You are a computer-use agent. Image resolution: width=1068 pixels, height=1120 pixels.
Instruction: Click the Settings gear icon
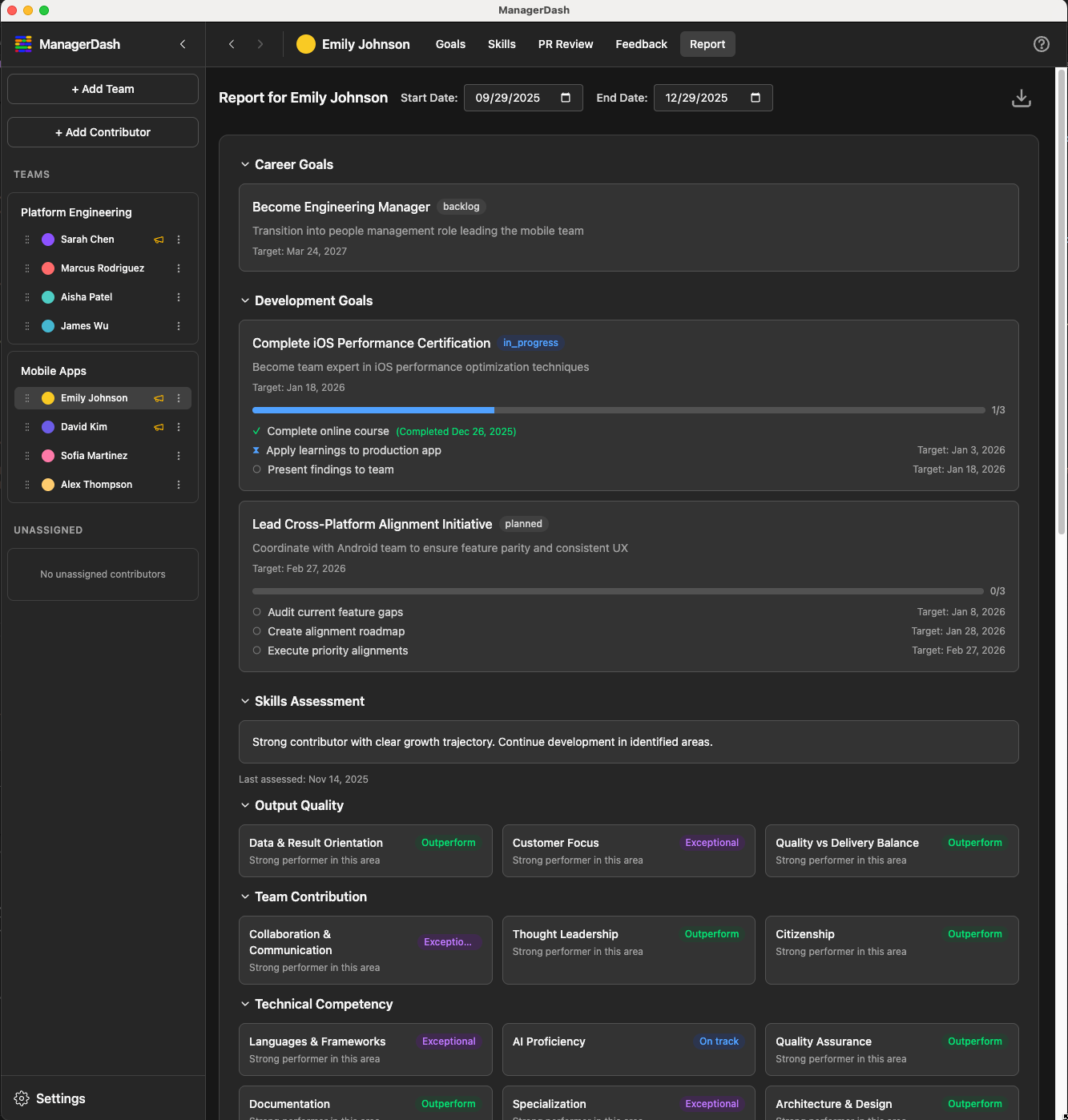22,1098
